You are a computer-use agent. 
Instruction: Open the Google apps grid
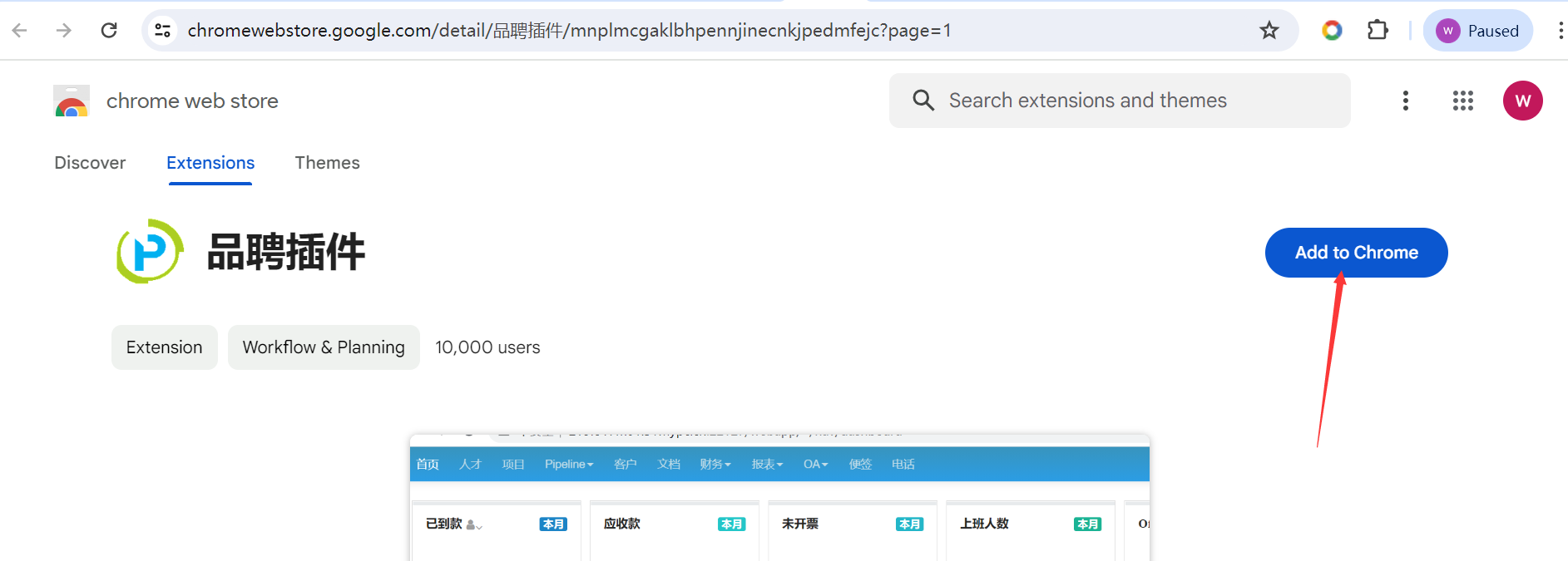(x=1463, y=101)
